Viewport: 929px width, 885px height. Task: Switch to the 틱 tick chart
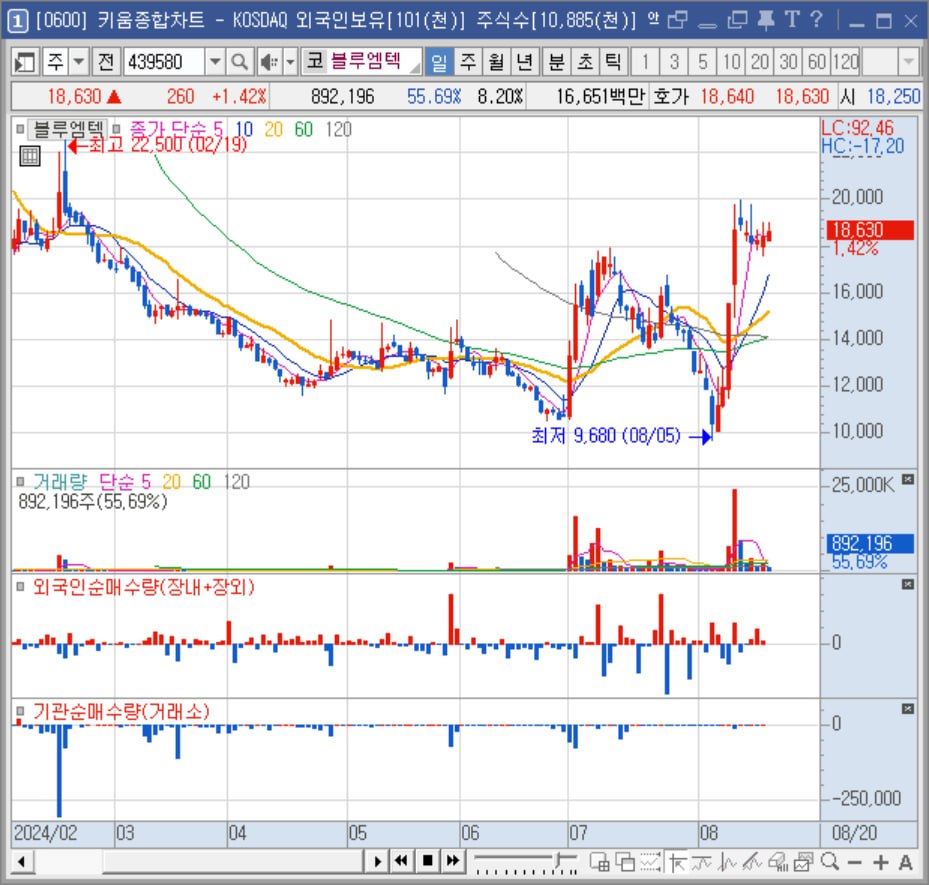point(613,62)
